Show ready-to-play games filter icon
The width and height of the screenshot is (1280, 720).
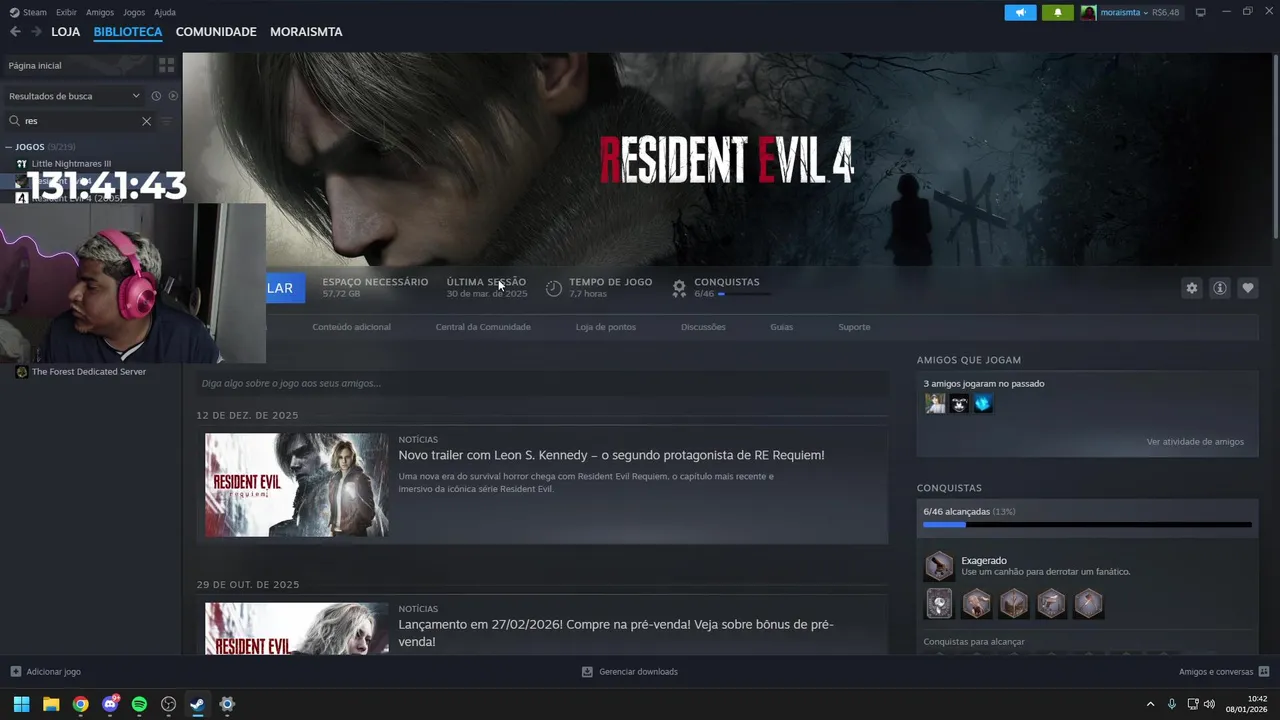tap(173, 96)
